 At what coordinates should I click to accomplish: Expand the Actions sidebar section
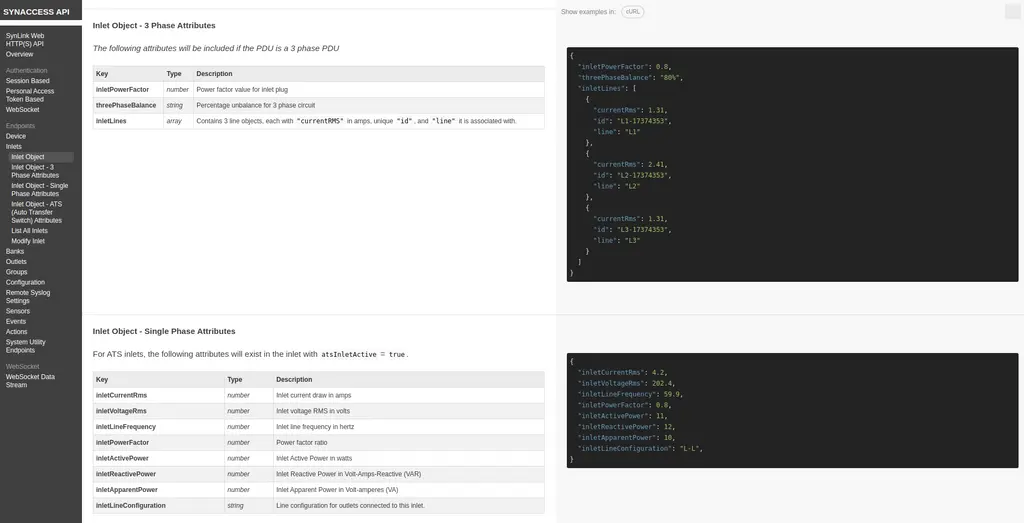coord(16,332)
